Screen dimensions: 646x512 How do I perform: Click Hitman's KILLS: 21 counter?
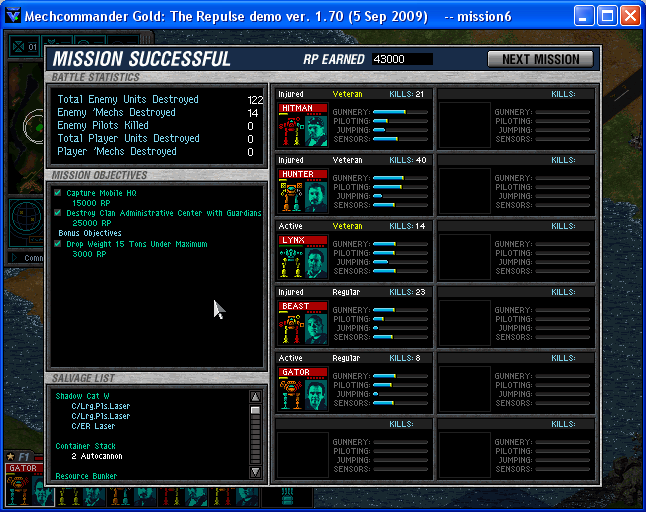coord(407,94)
